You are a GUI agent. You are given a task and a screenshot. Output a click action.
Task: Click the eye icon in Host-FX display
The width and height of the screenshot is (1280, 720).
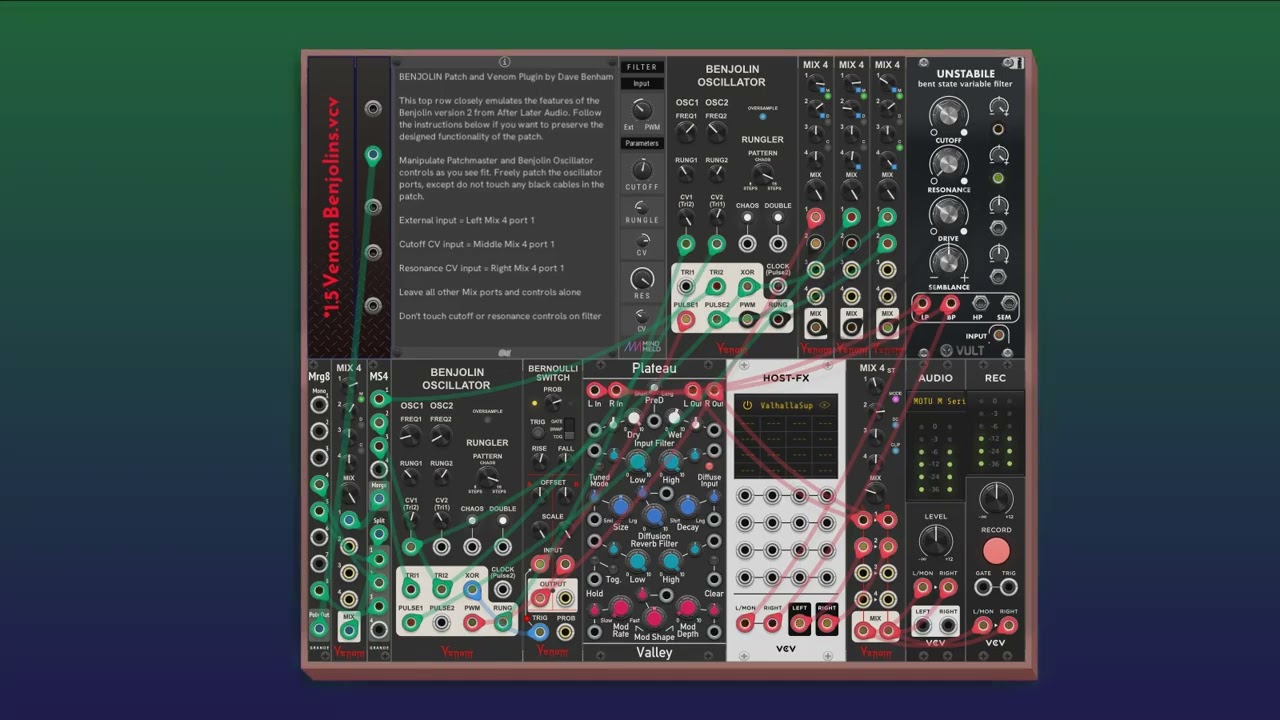tap(825, 405)
